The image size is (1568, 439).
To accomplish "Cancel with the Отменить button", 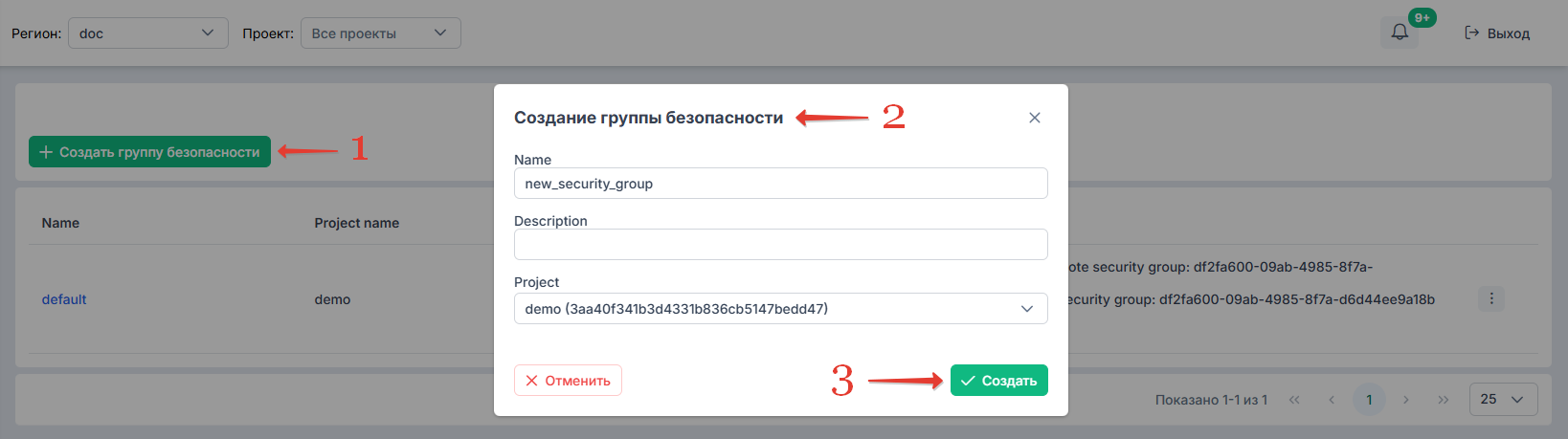I will 568,380.
